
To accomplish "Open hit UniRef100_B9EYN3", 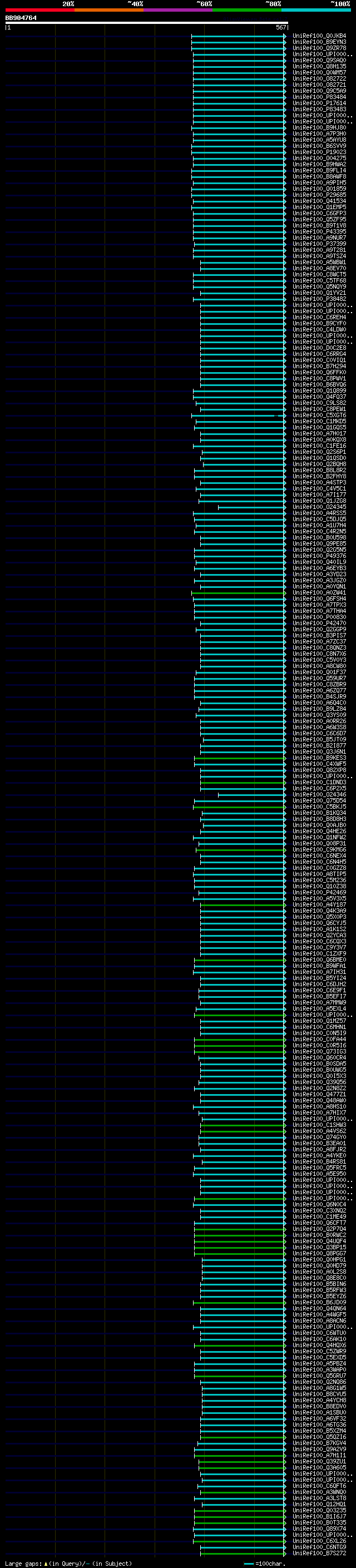I will tap(319, 42).
